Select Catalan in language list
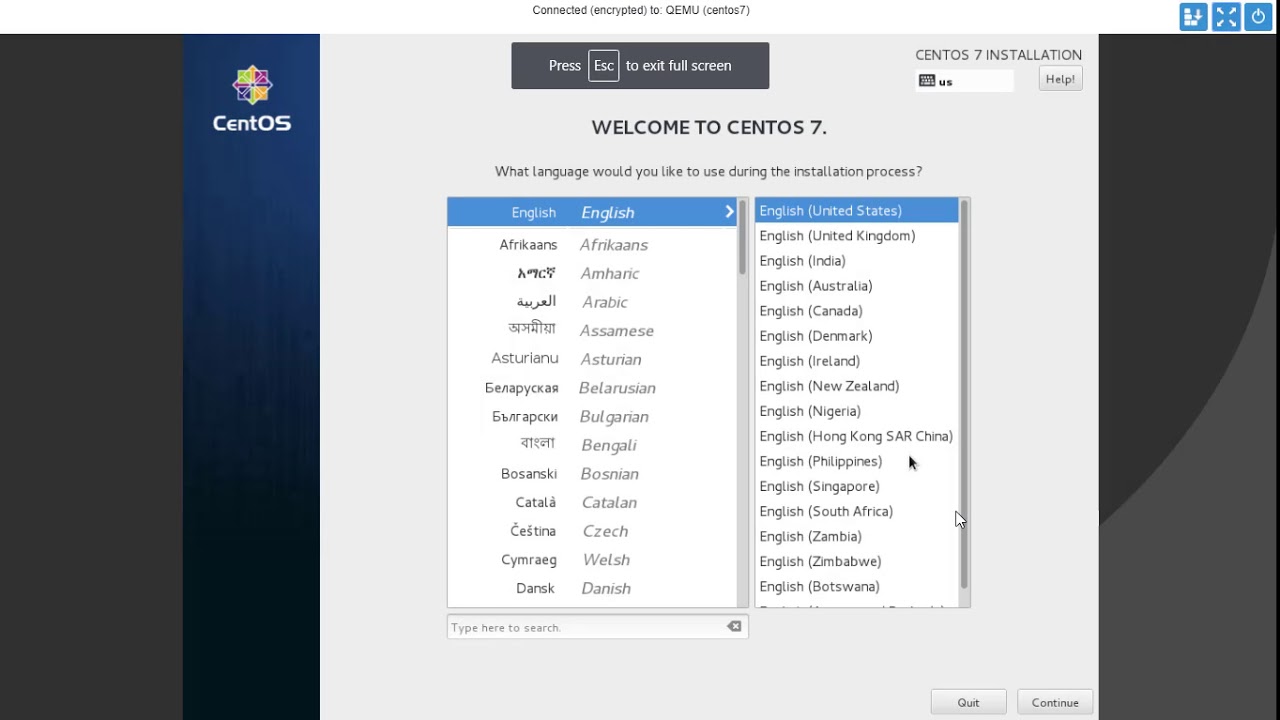 point(592,502)
